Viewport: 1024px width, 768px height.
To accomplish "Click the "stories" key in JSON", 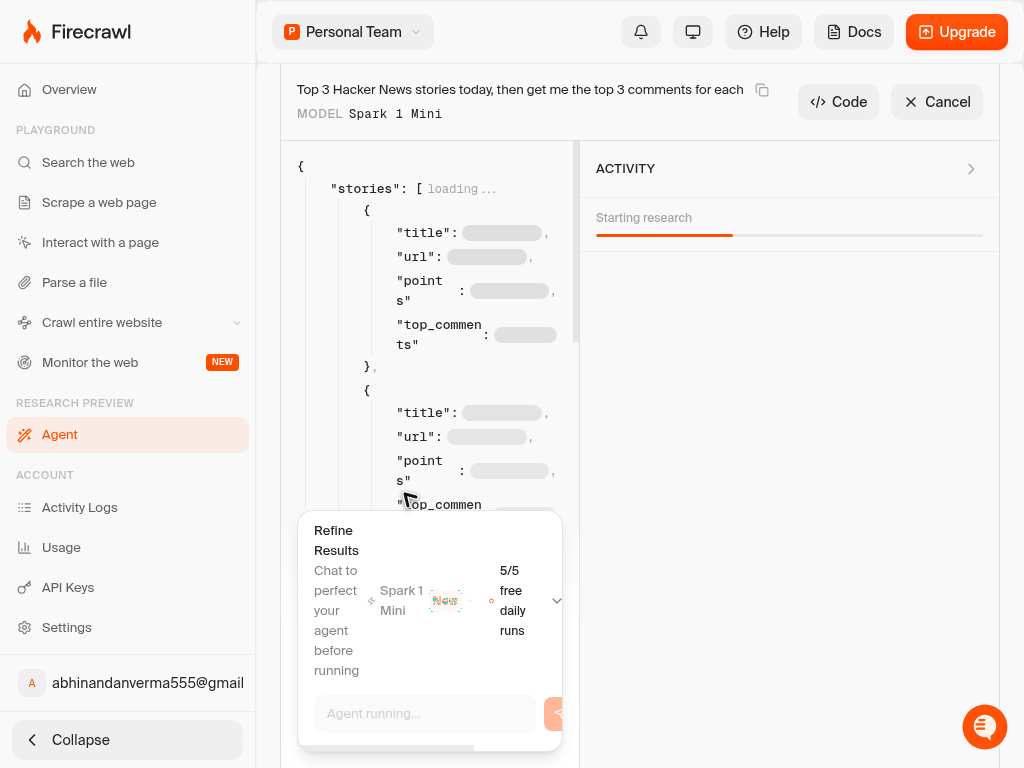I will tap(365, 189).
